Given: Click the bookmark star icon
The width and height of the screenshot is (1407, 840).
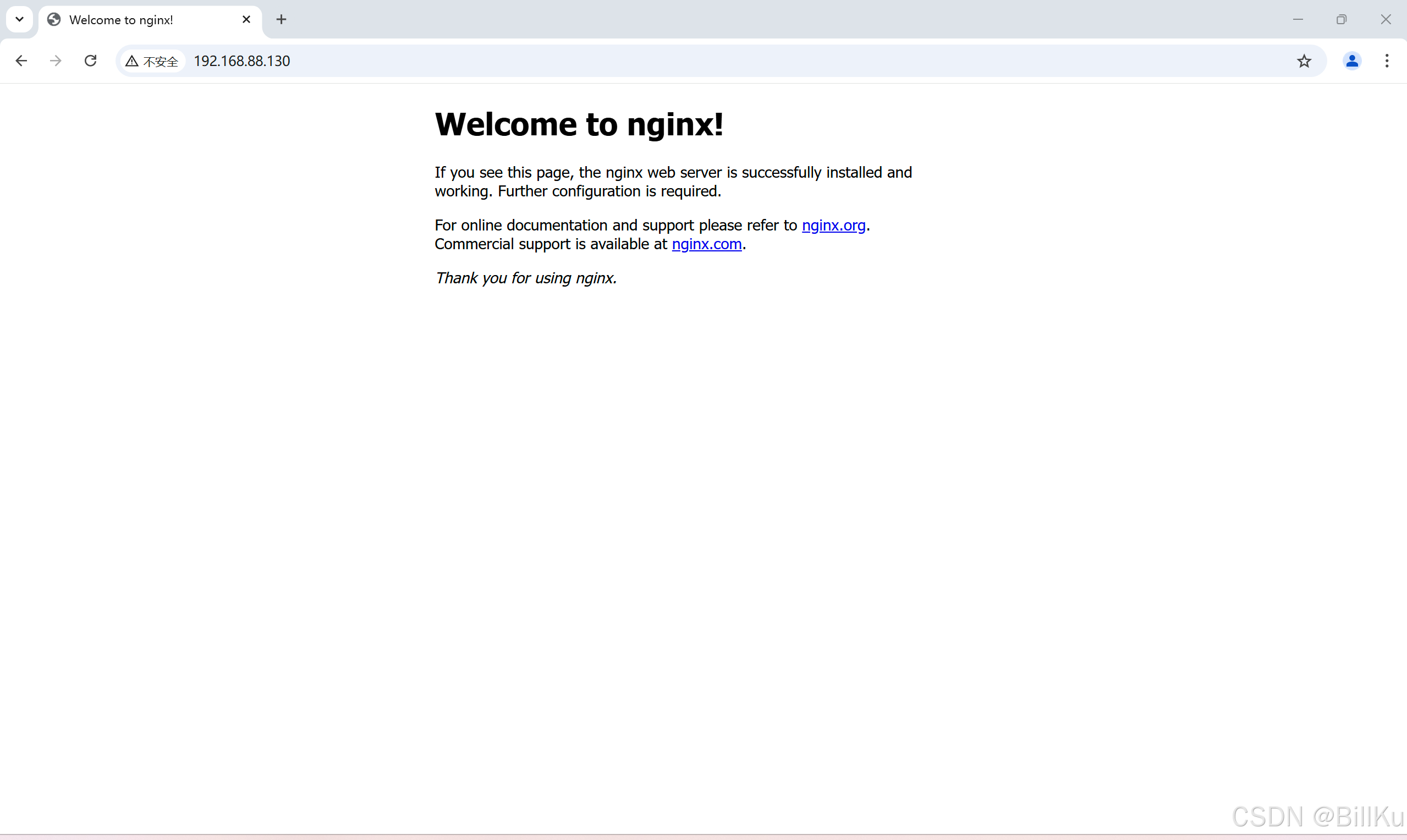Looking at the screenshot, I should [x=1303, y=61].
